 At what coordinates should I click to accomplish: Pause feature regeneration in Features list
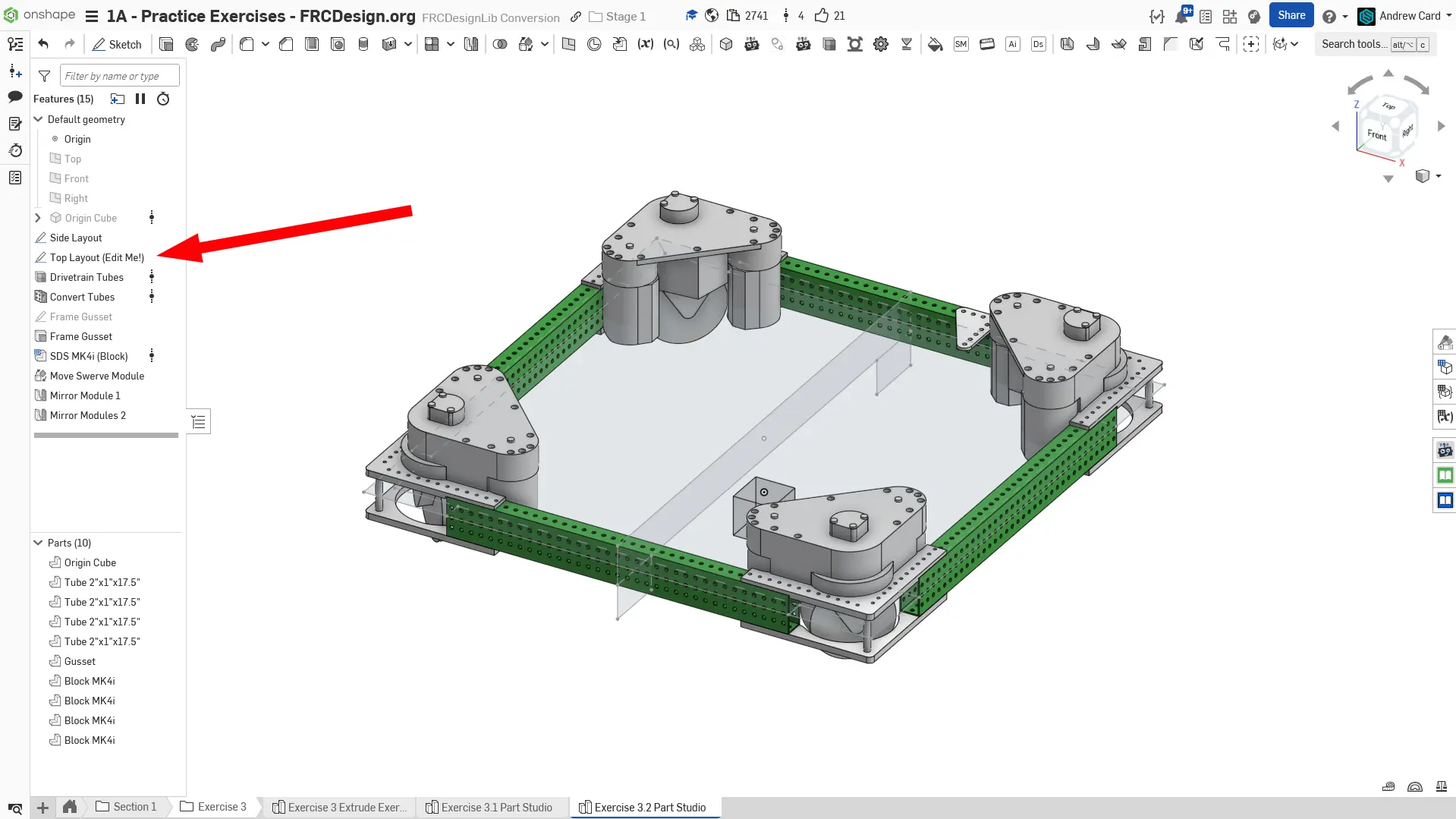[x=140, y=99]
